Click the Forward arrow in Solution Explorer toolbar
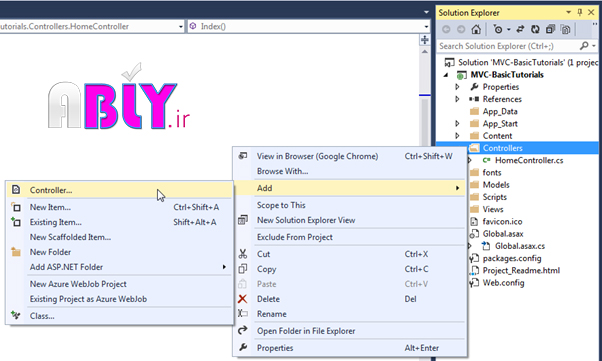 pyautogui.click(x=461, y=29)
